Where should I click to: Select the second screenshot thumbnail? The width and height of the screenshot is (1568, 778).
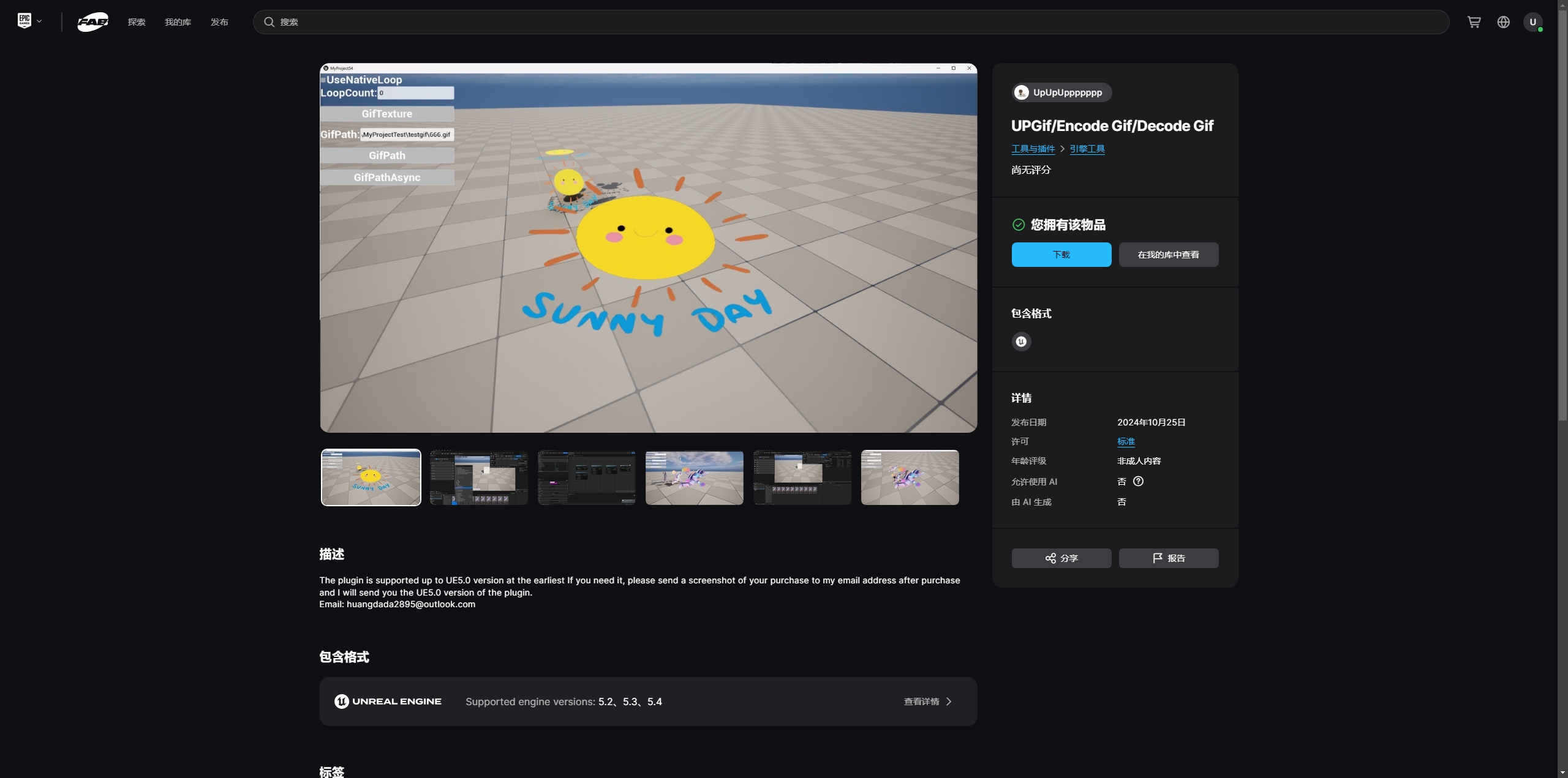click(x=478, y=477)
